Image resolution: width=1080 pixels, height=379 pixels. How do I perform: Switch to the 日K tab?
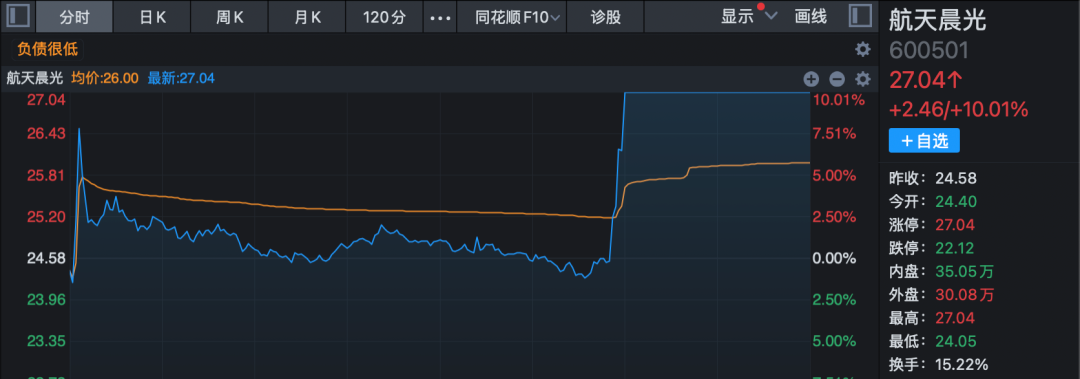coord(152,17)
